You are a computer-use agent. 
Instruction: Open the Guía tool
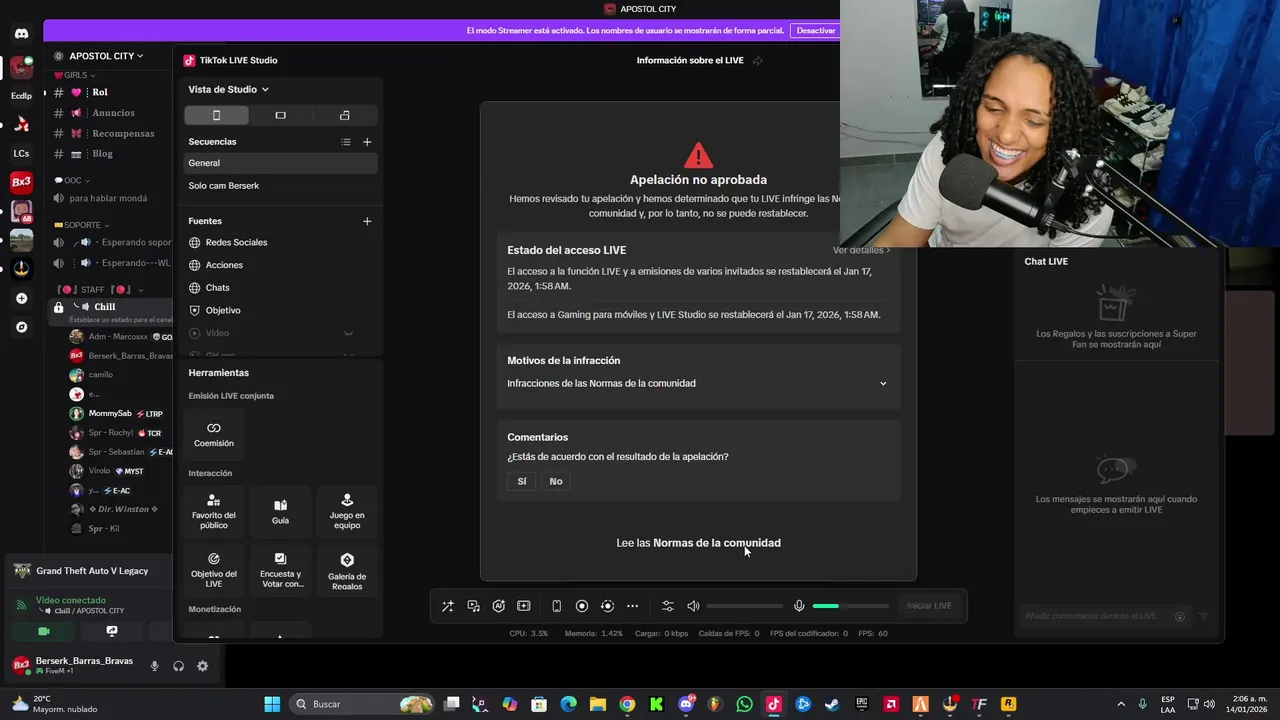pyautogui.click(x=280, y=511)
